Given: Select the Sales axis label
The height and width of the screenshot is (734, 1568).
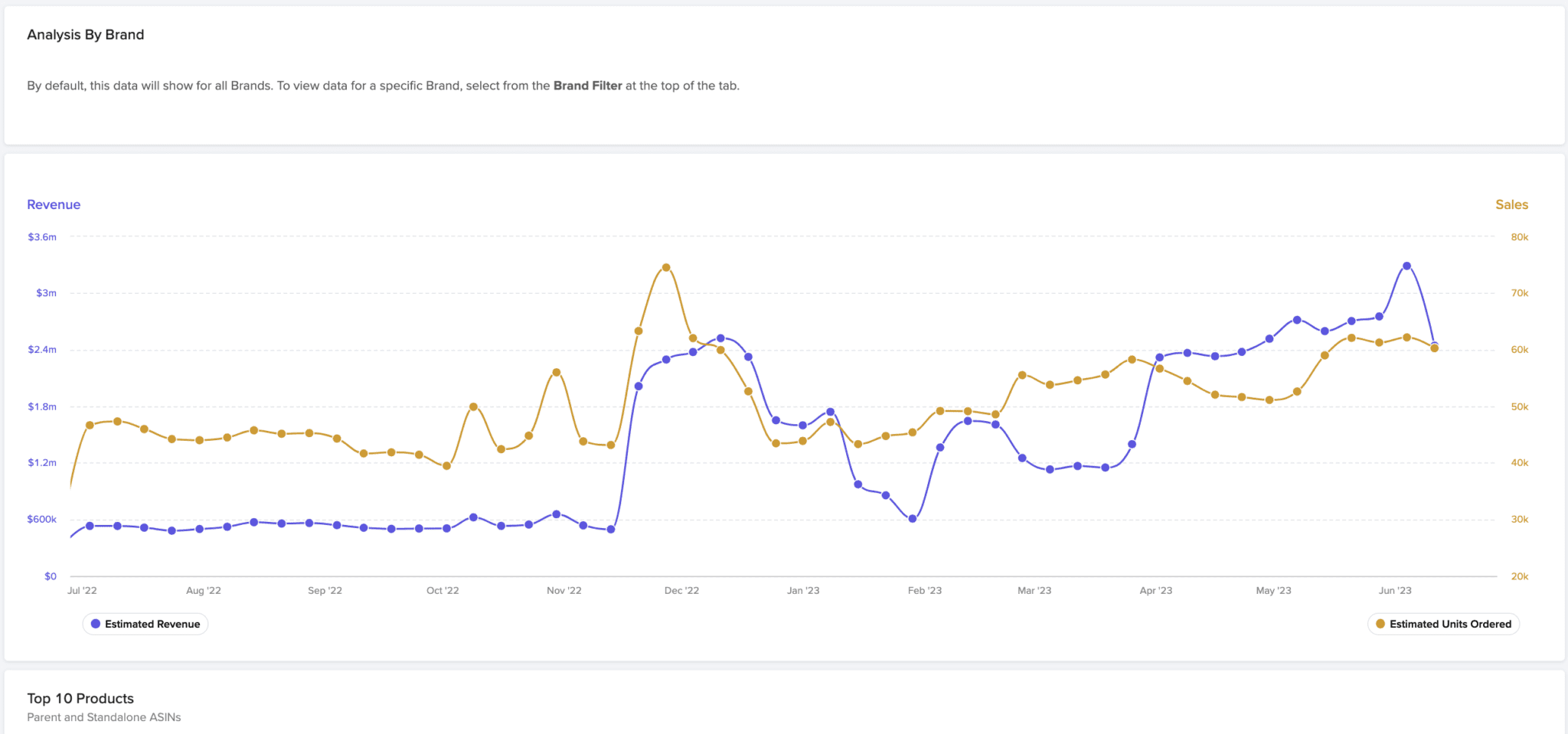Looking at the screenshot, I should (1511, 204).
